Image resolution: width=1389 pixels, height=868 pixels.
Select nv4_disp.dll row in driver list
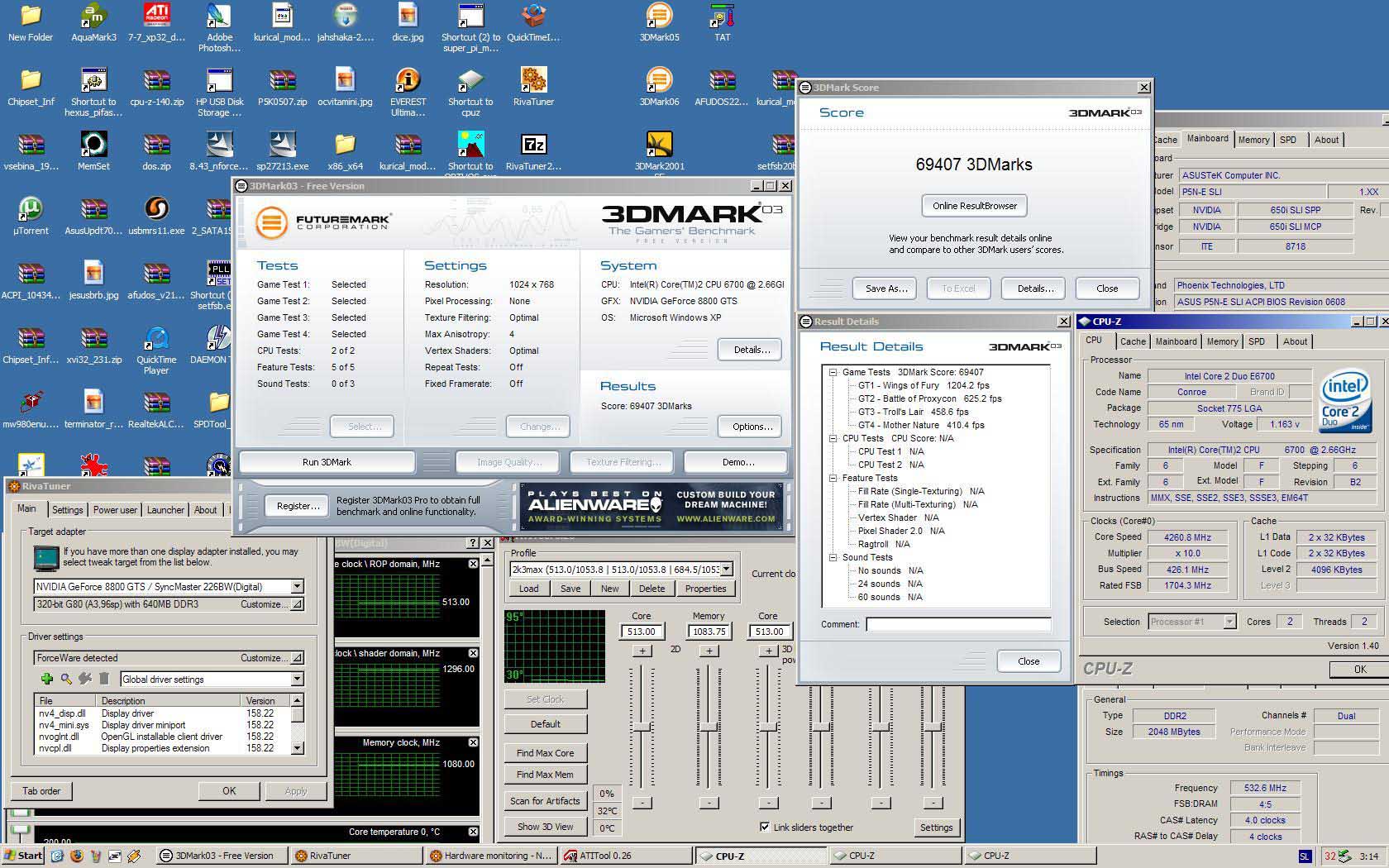(161, 713)
